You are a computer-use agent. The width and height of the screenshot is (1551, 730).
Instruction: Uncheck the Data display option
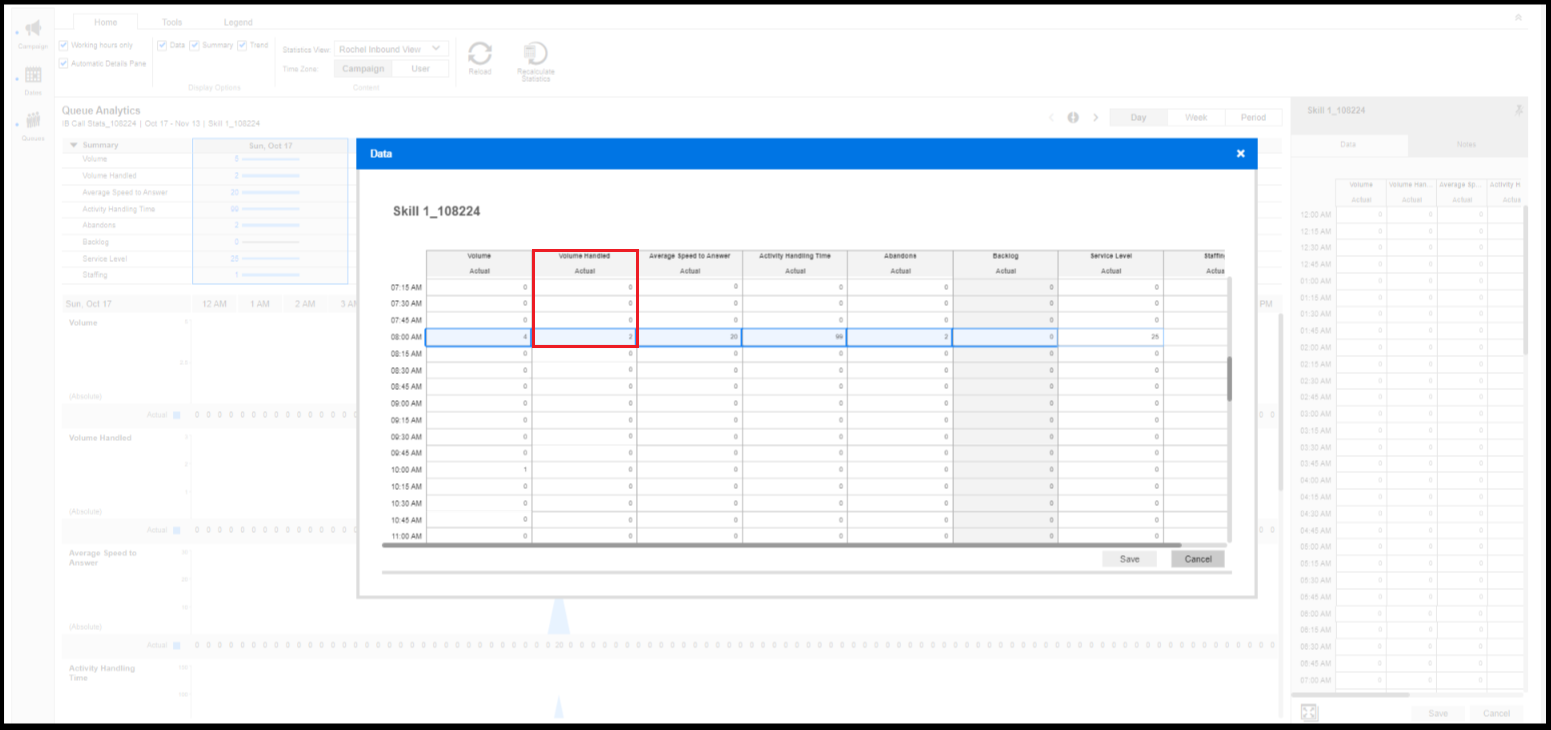coord(162,45)
